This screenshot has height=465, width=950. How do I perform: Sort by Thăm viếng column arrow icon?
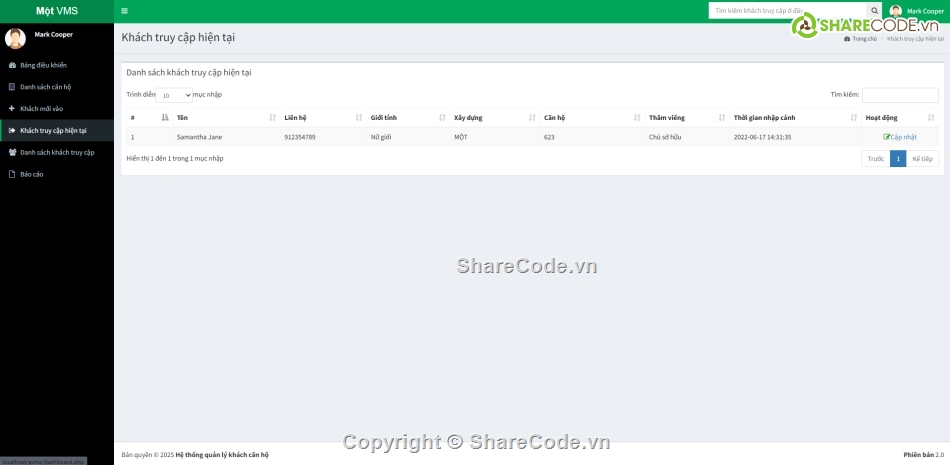[x=722, y=118]
